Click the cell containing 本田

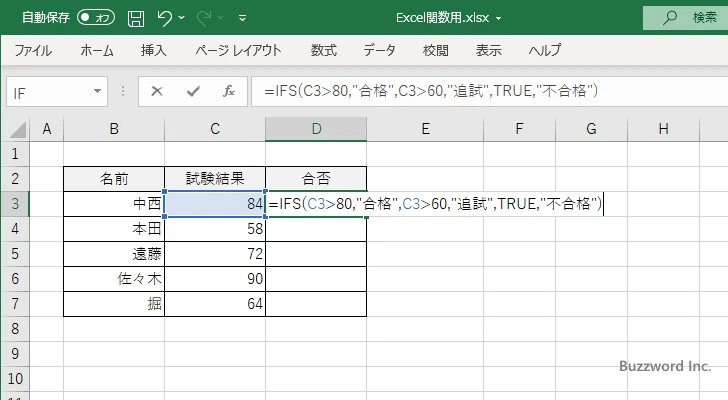[114, 229]
